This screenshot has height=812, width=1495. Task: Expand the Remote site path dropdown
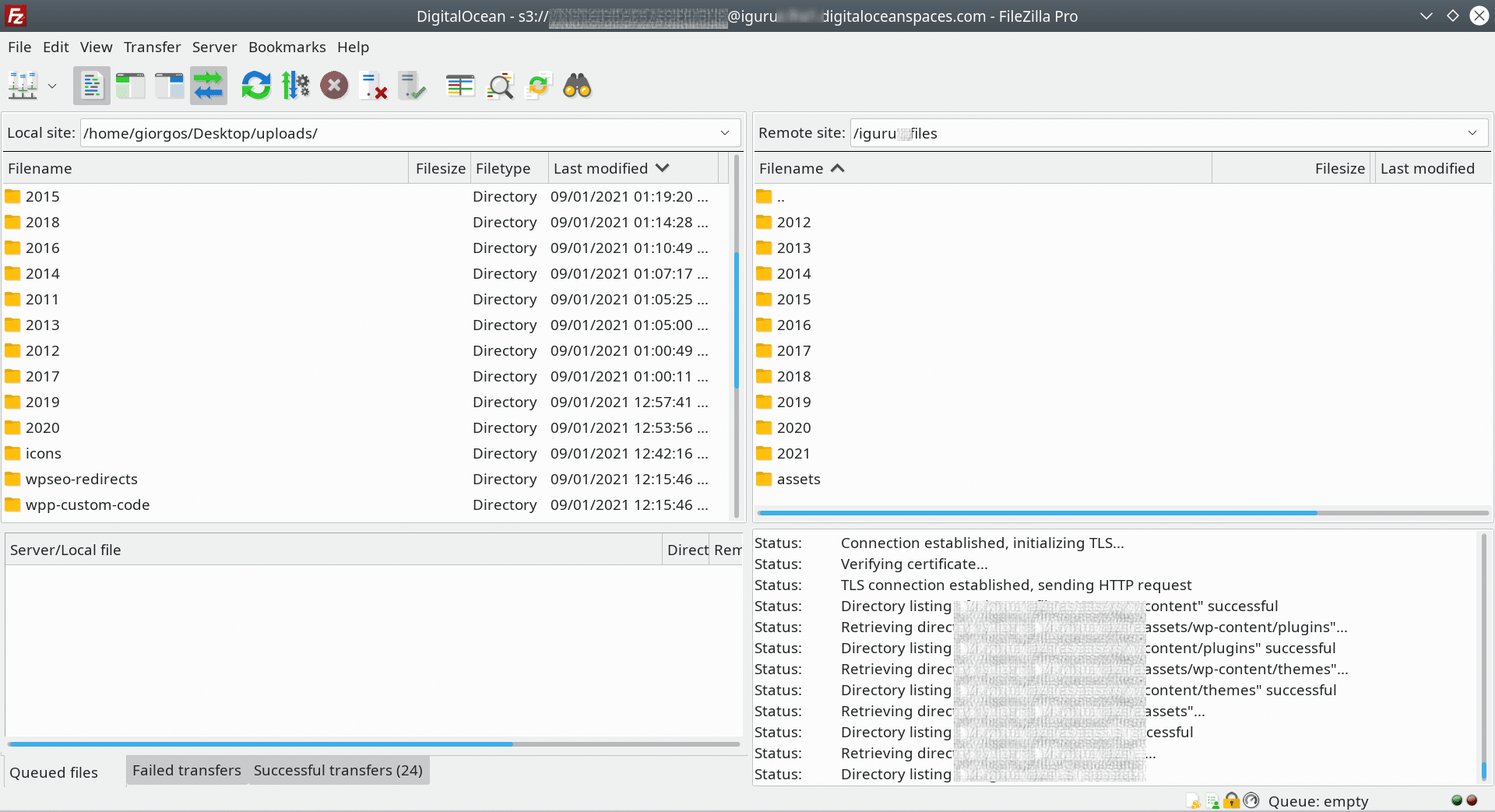[x=1472, y=133]
